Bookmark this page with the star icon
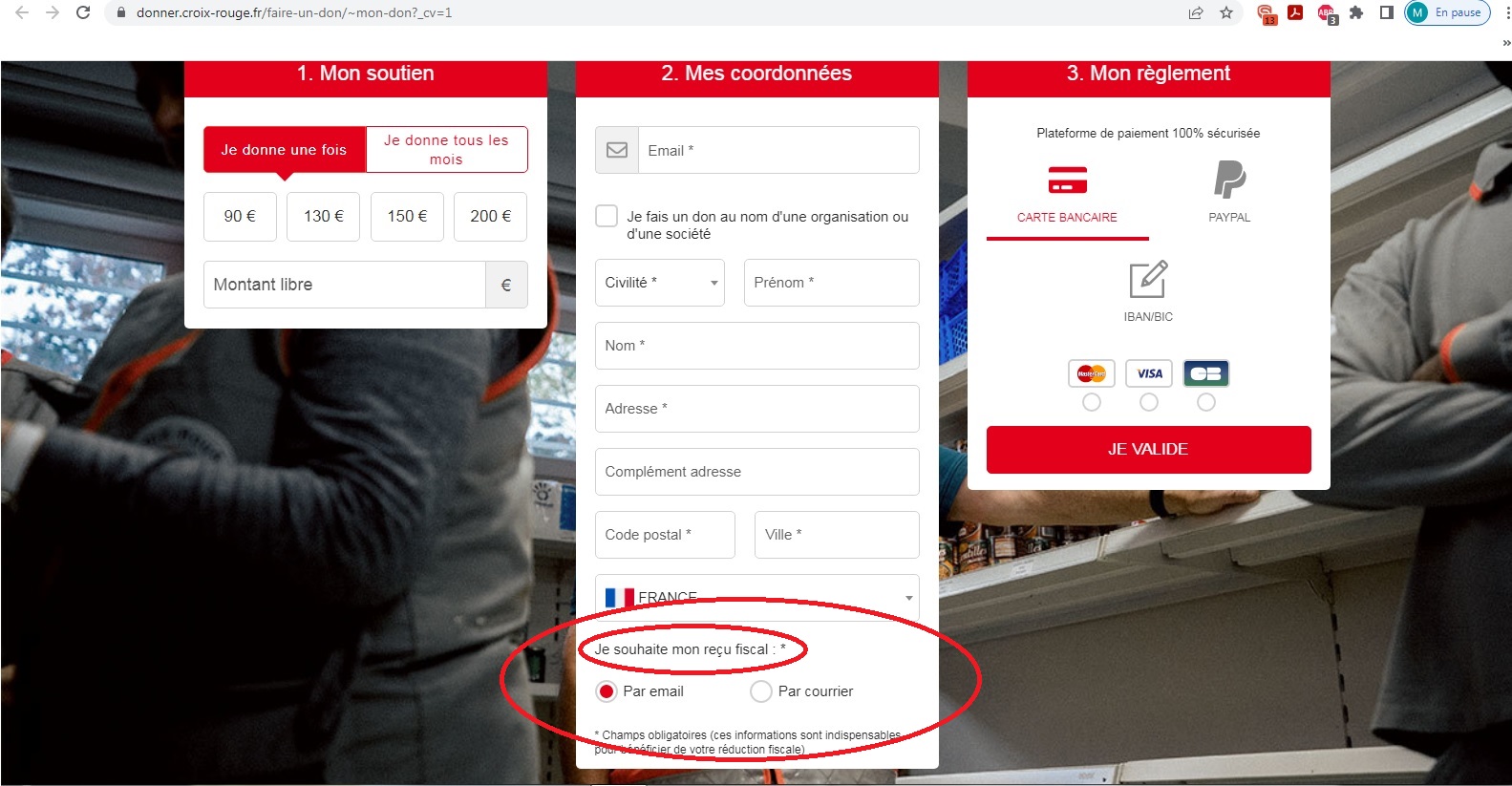 tap(1226, 12)
